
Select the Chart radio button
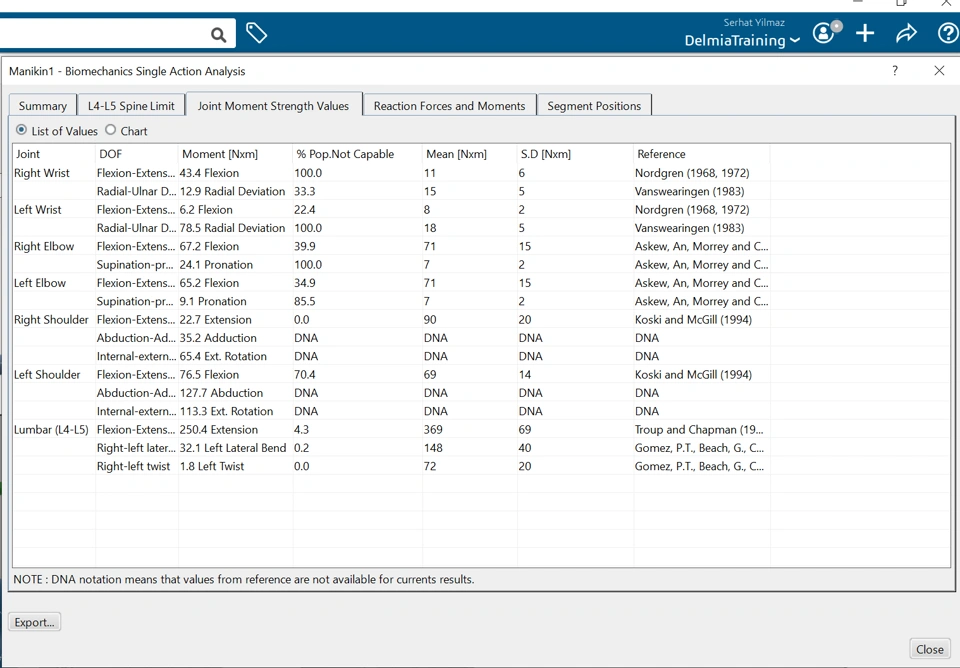[x=111, y=130]
